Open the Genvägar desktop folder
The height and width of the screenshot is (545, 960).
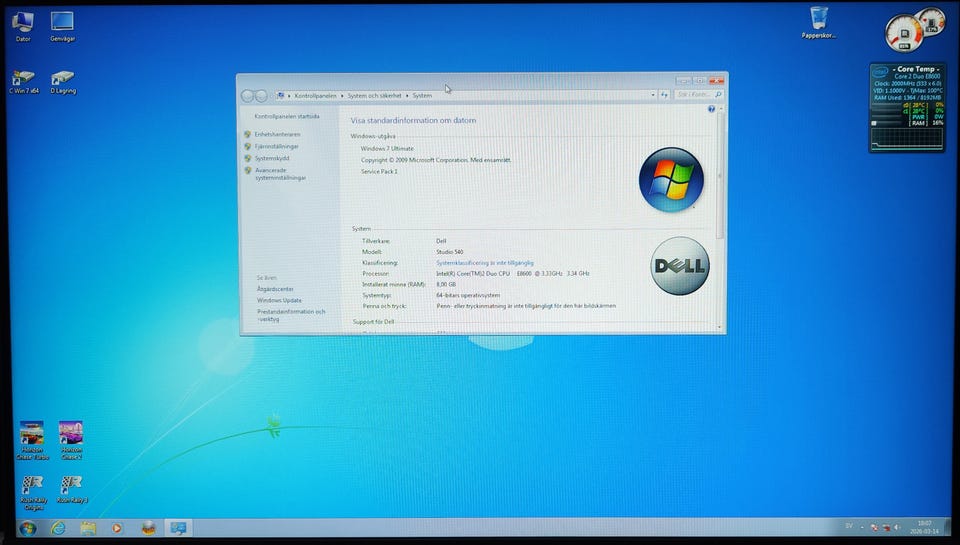click(62, 23)
